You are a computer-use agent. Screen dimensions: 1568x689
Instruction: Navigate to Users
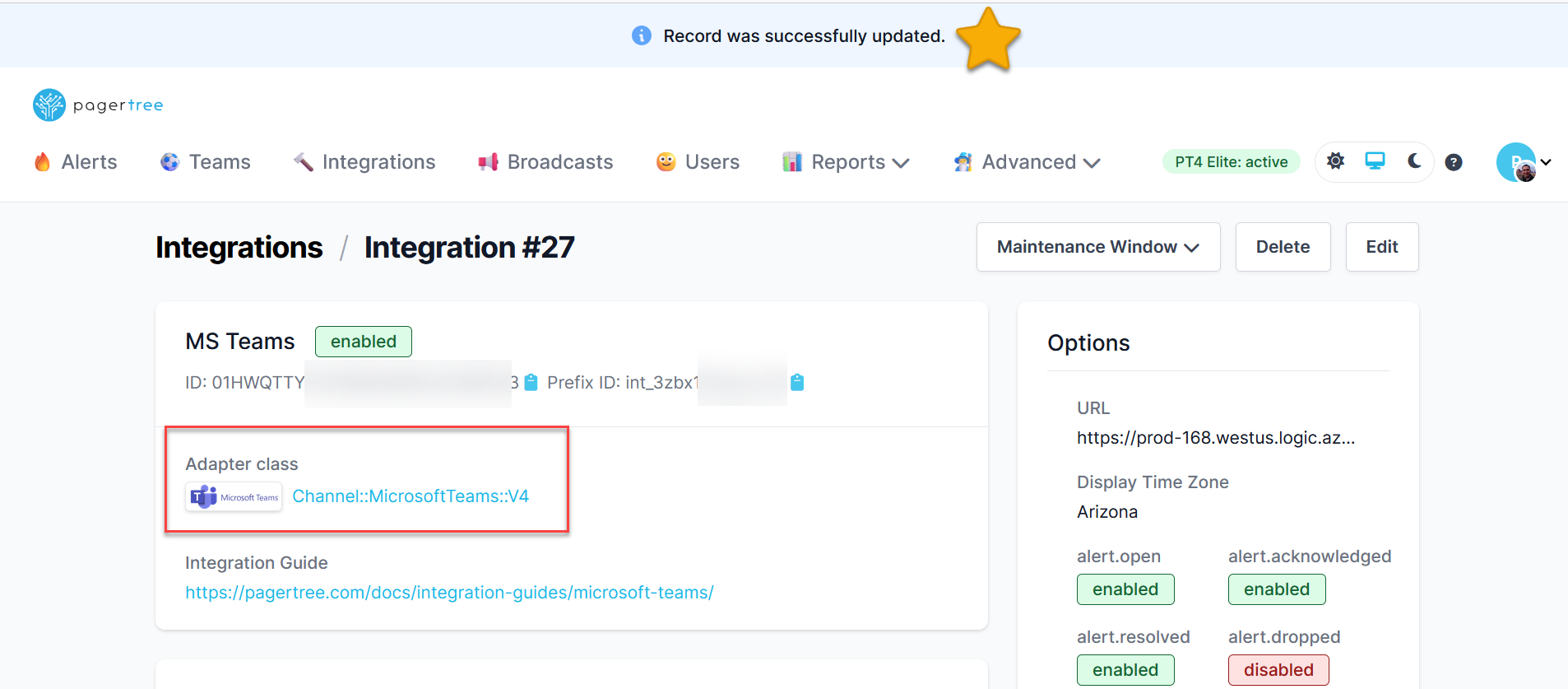coord(698,162)
